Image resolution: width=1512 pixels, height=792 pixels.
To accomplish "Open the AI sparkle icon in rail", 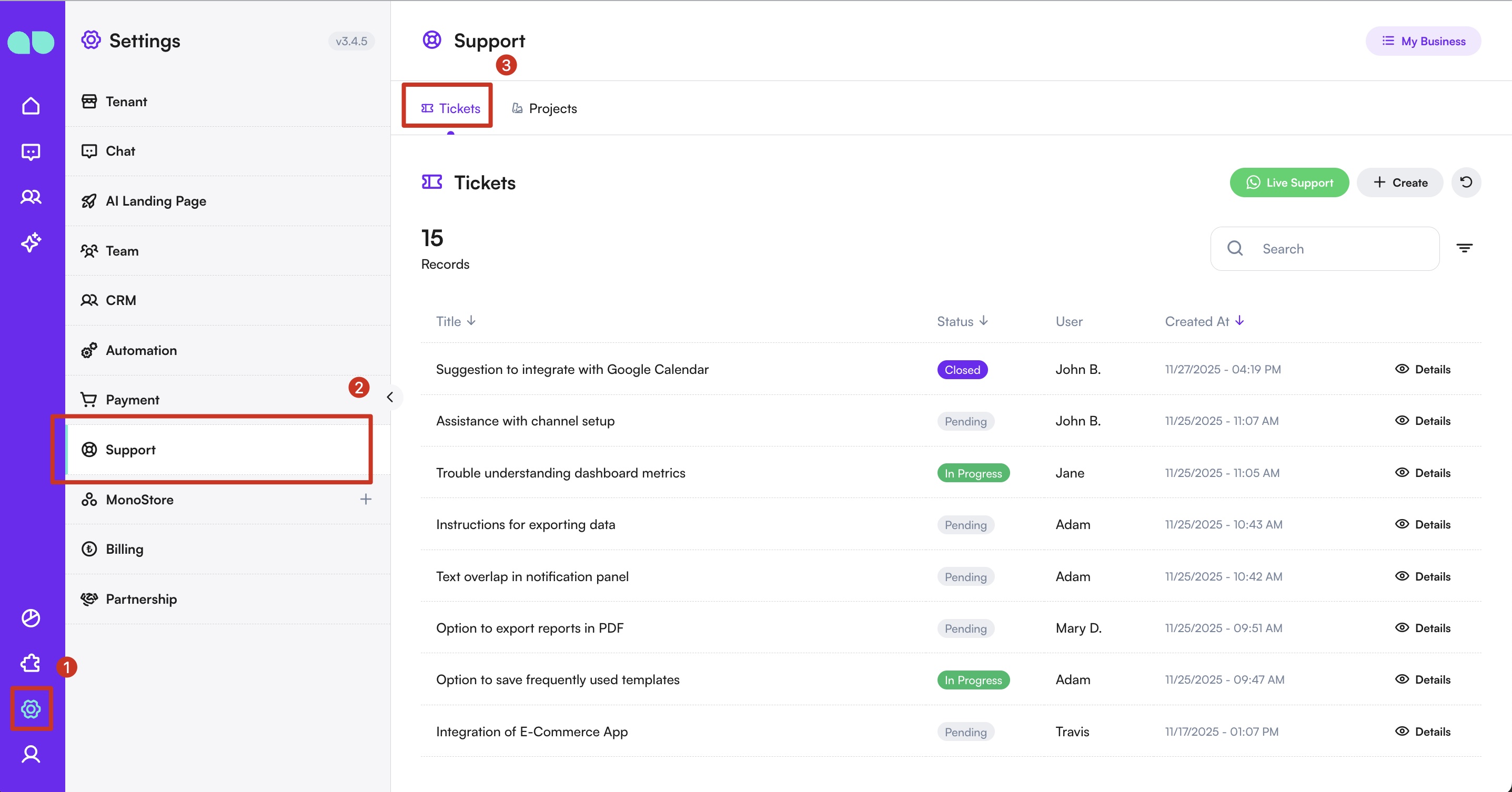I will click(x=31, y=242).
